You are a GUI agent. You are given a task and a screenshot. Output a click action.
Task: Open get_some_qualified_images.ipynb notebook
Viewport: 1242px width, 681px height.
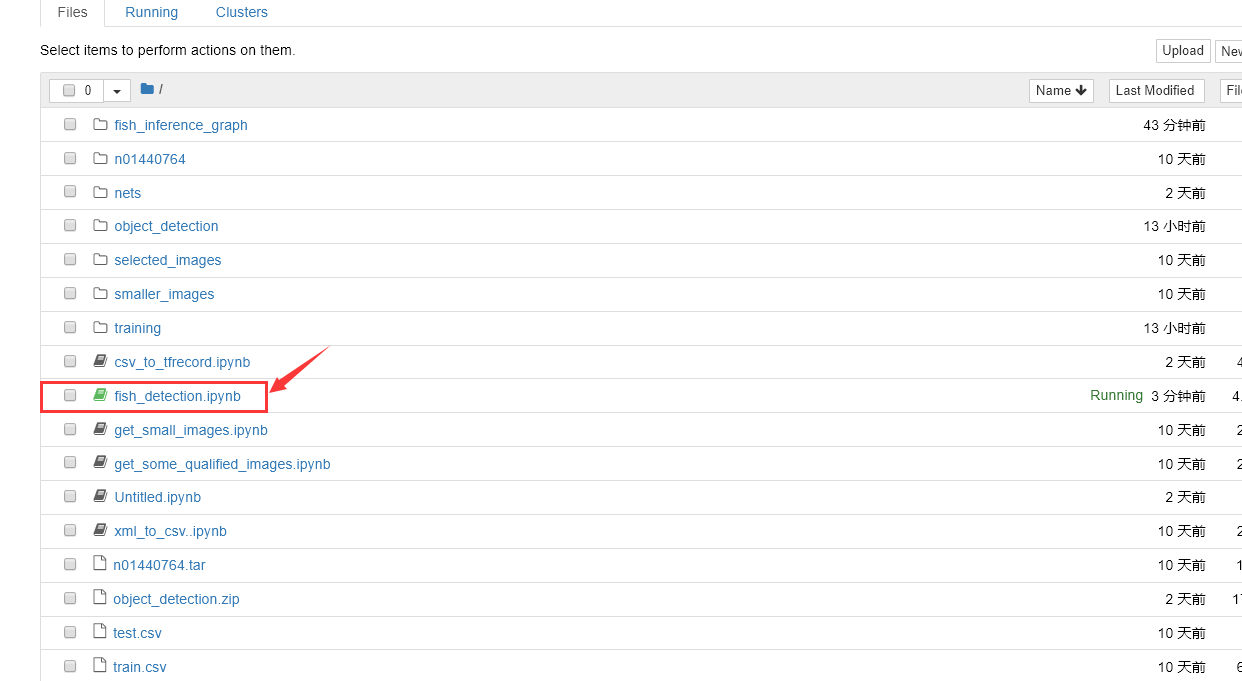coord(222,464)
